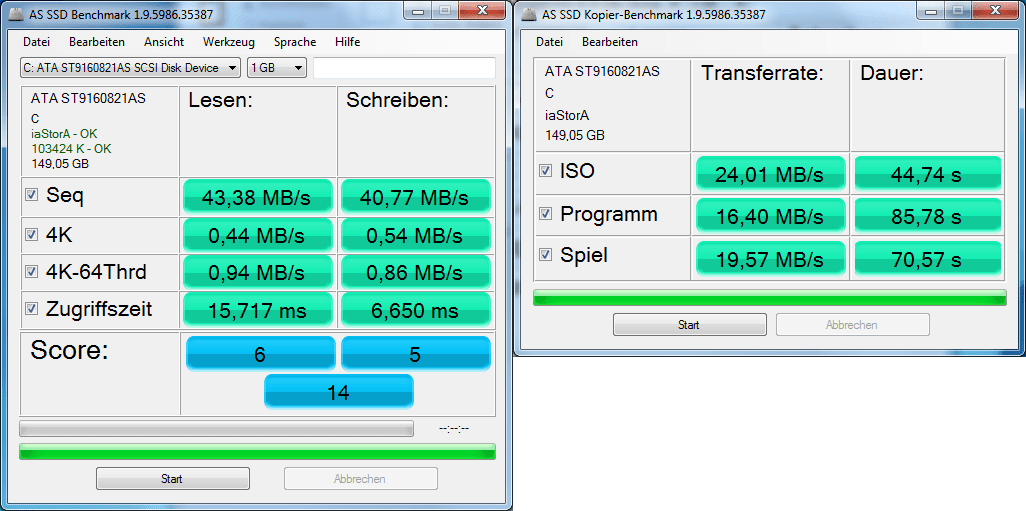Image resolution: width=1026 pixels, height=511 pixels.
Task: Click the Programm transfer rate 16,40 MB/s
Action: tap(771, 215)
